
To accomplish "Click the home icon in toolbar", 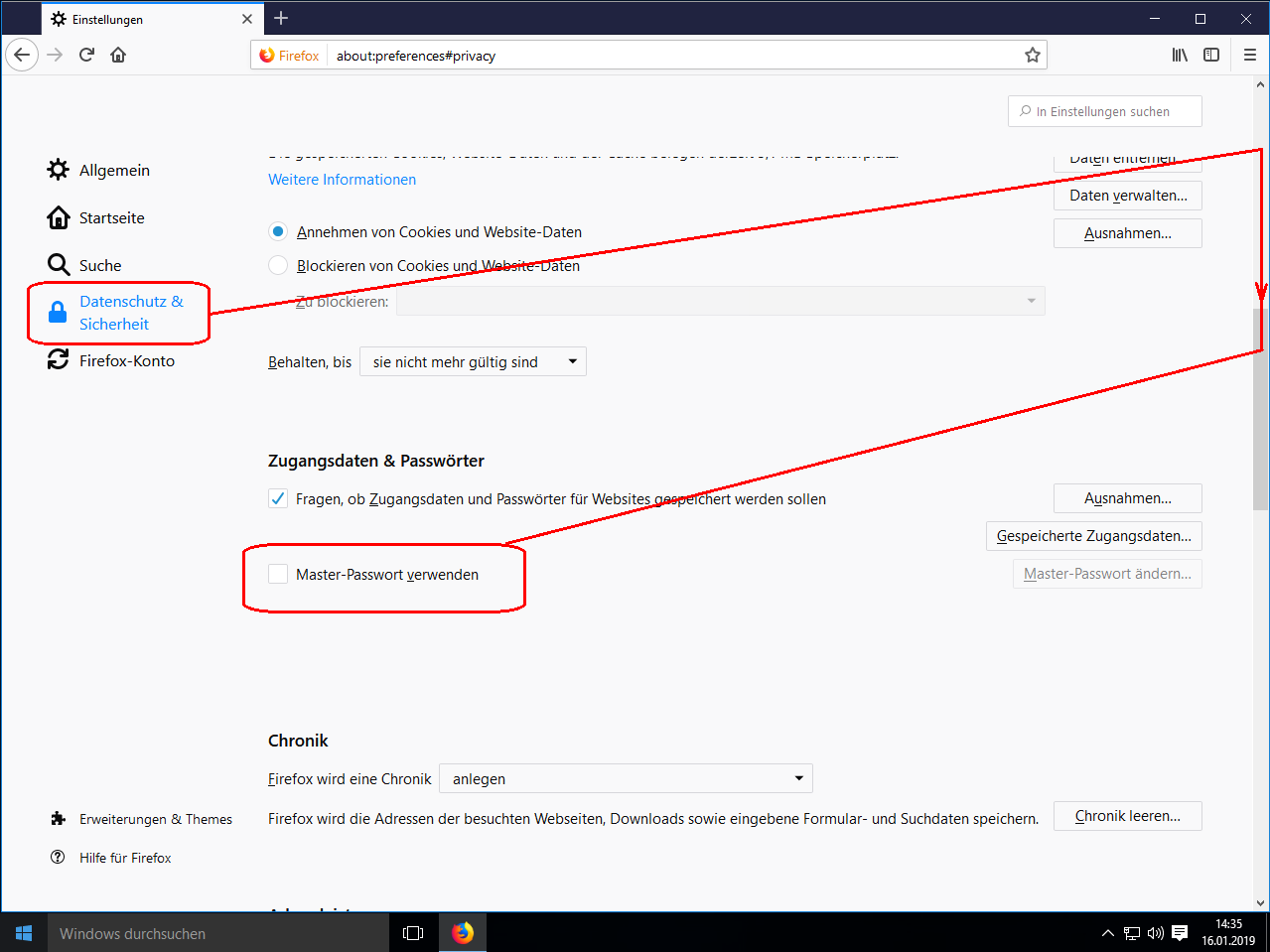I will (x=118, y=55).
